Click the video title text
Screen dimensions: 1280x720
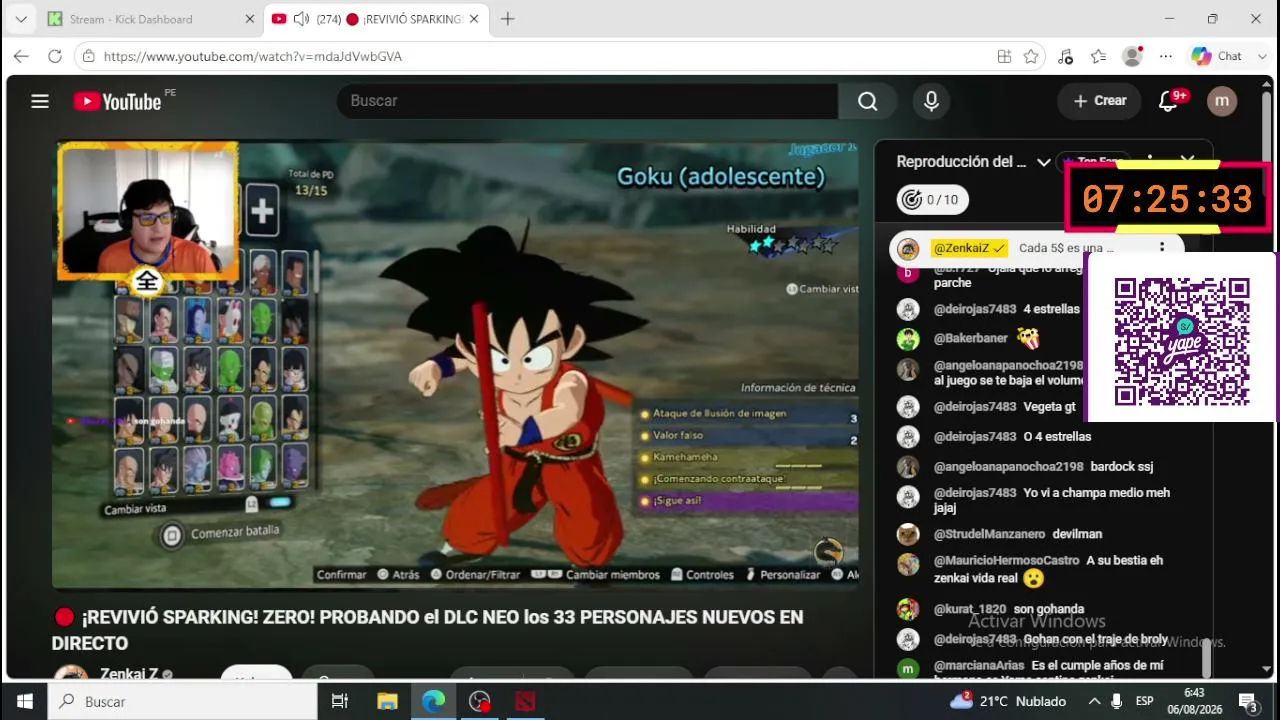[428, 630]
